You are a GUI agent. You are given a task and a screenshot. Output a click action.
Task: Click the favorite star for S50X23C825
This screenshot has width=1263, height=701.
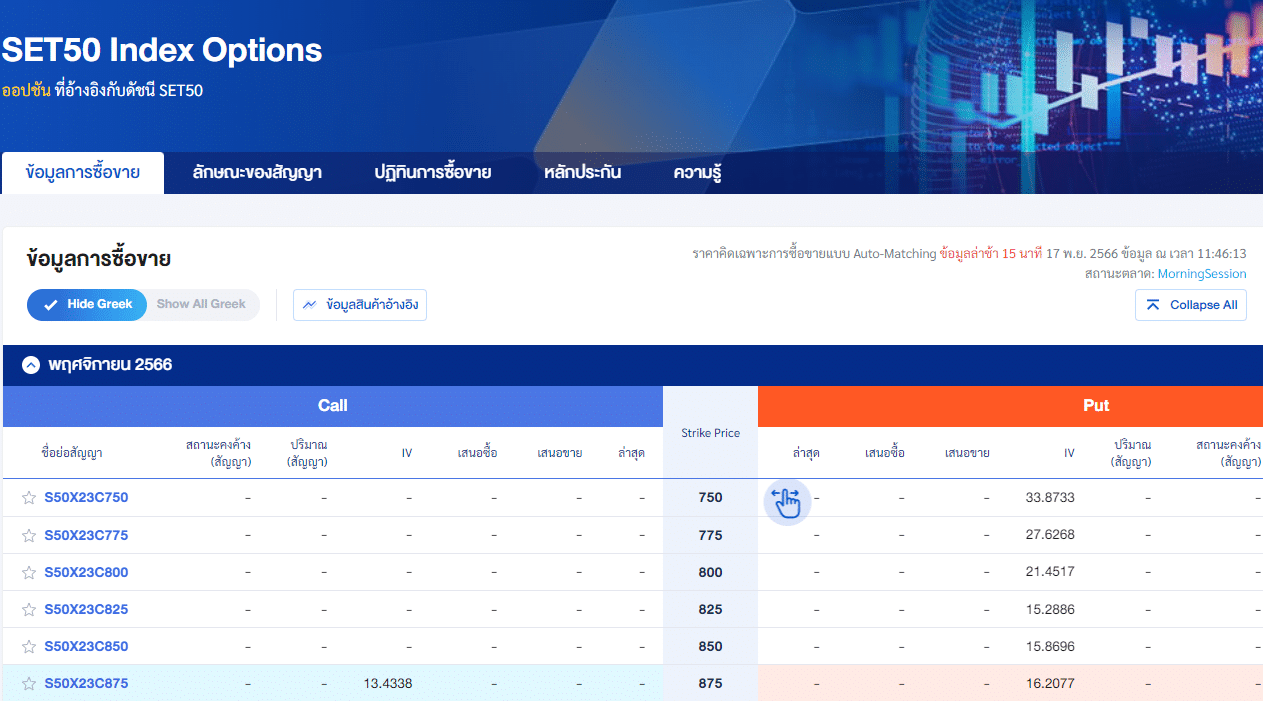coord(28,608)
